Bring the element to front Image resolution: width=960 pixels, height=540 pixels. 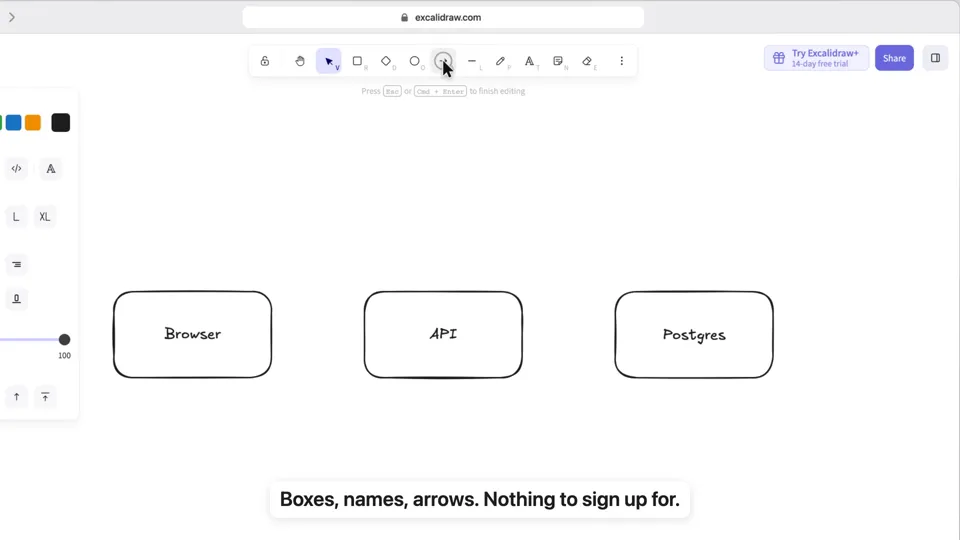(45, 397)
